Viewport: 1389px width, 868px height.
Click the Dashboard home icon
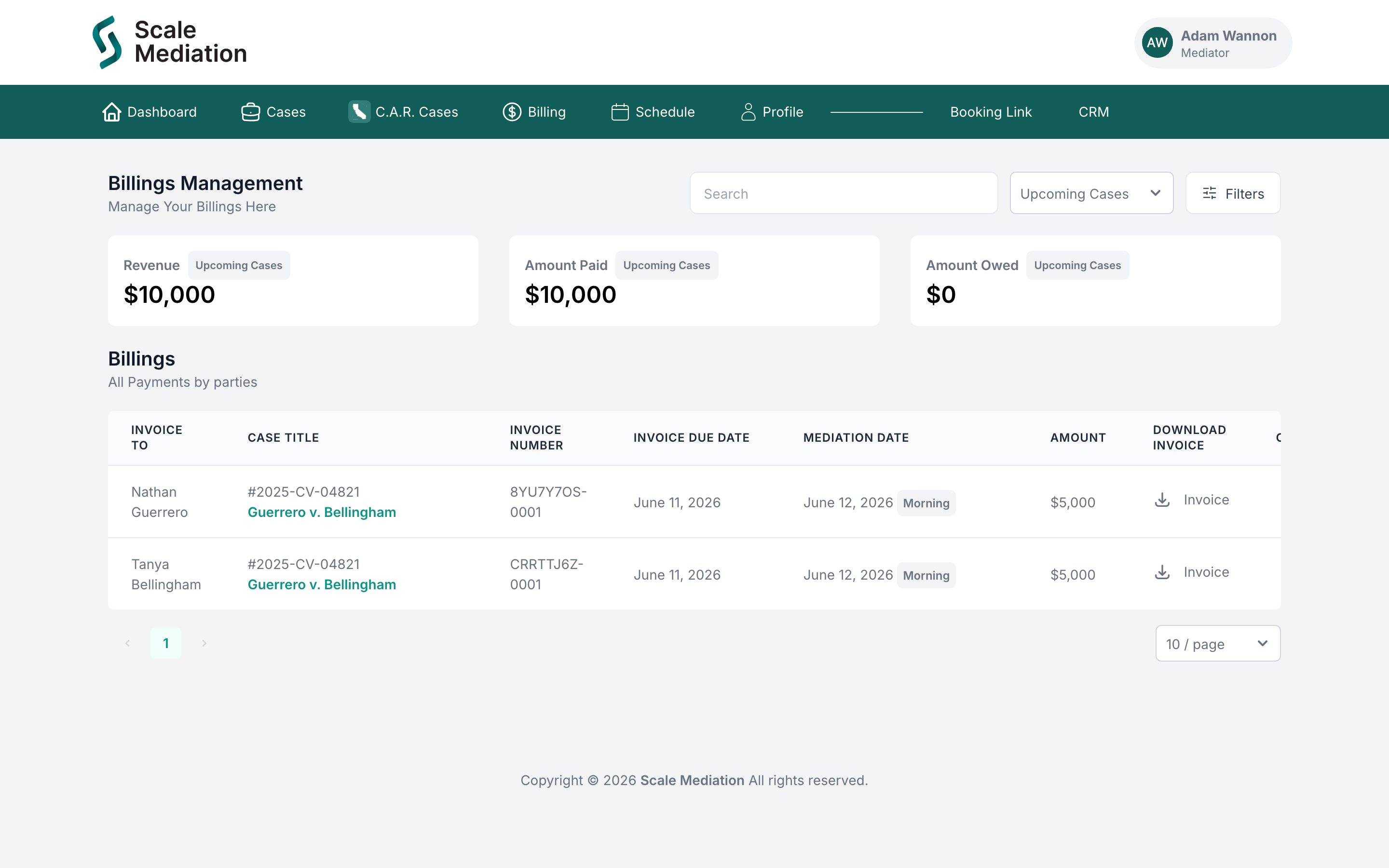click(x=112, y=112)
